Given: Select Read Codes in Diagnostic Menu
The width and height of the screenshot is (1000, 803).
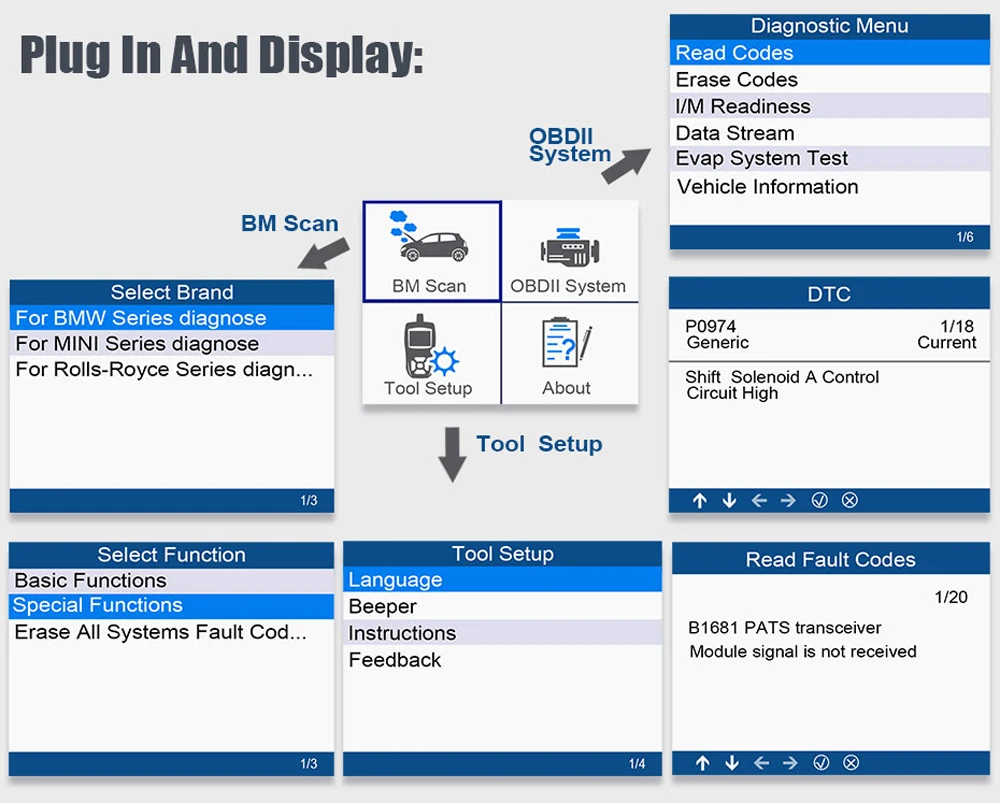Looking at the screenshot, I should (x=830, y=52).
